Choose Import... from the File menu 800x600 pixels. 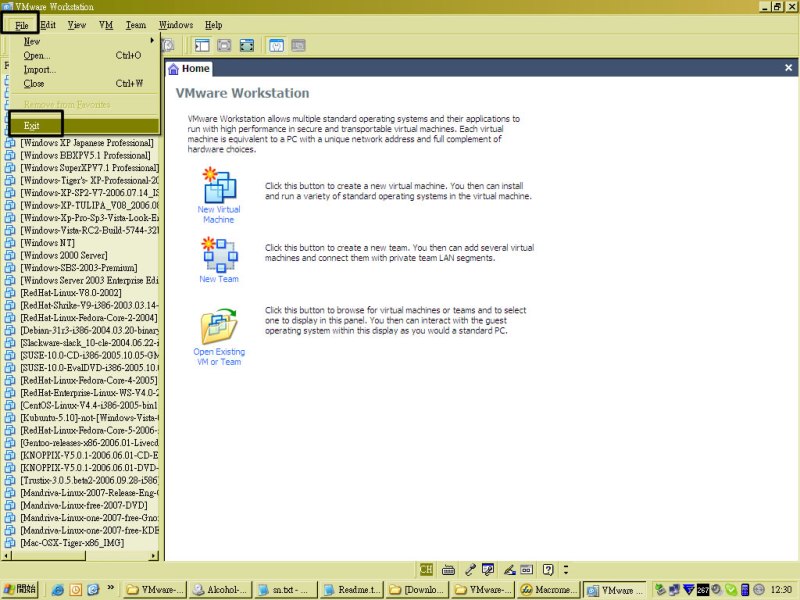coord(85,69)
